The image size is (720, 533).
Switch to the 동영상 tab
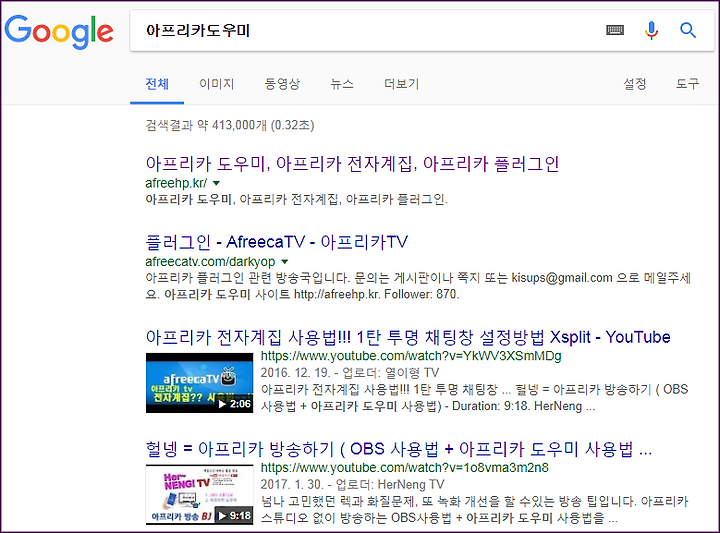click(x=282, y=84)
